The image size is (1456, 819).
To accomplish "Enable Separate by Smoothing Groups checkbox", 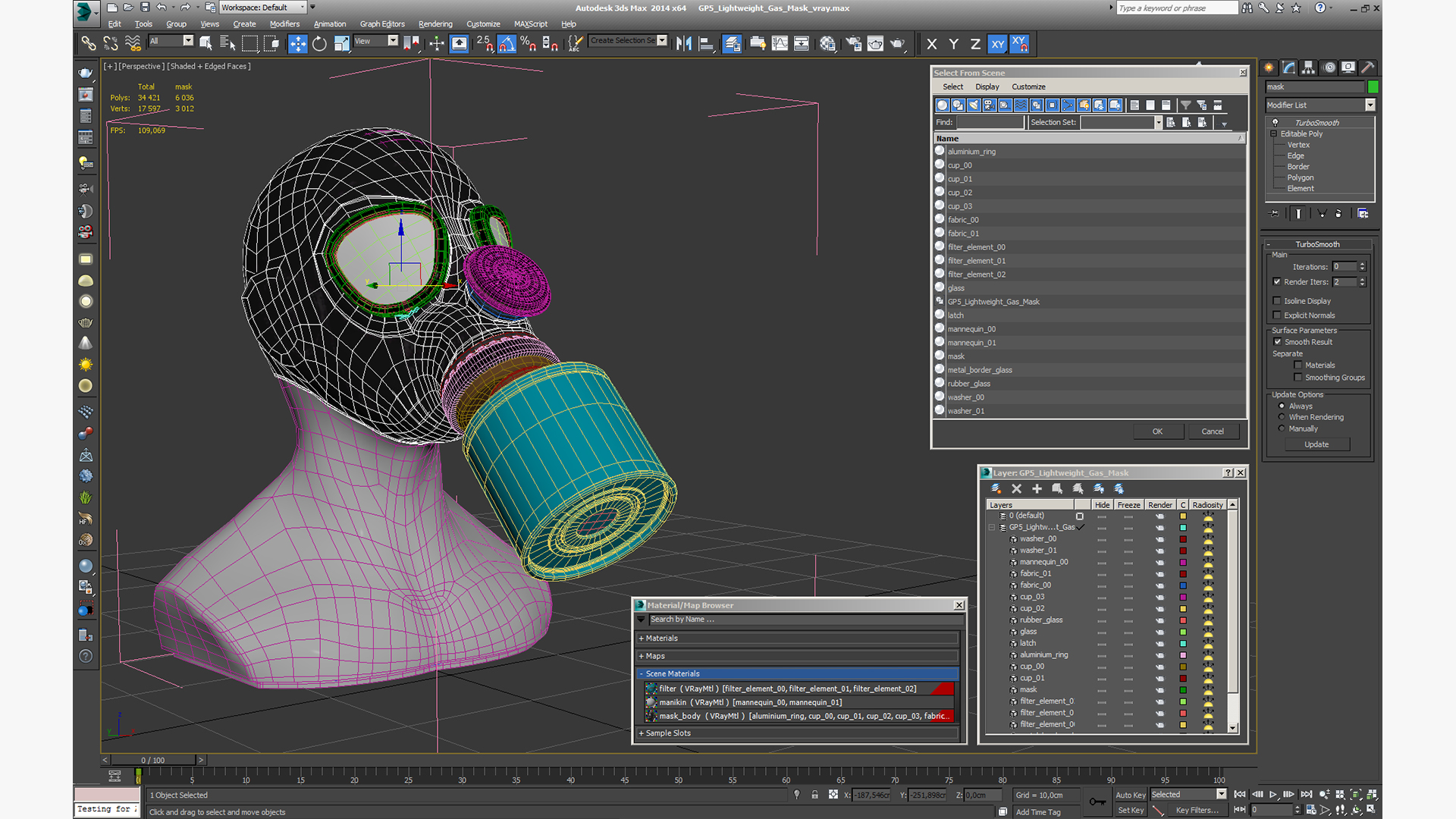I will (x=1298, y=378).
